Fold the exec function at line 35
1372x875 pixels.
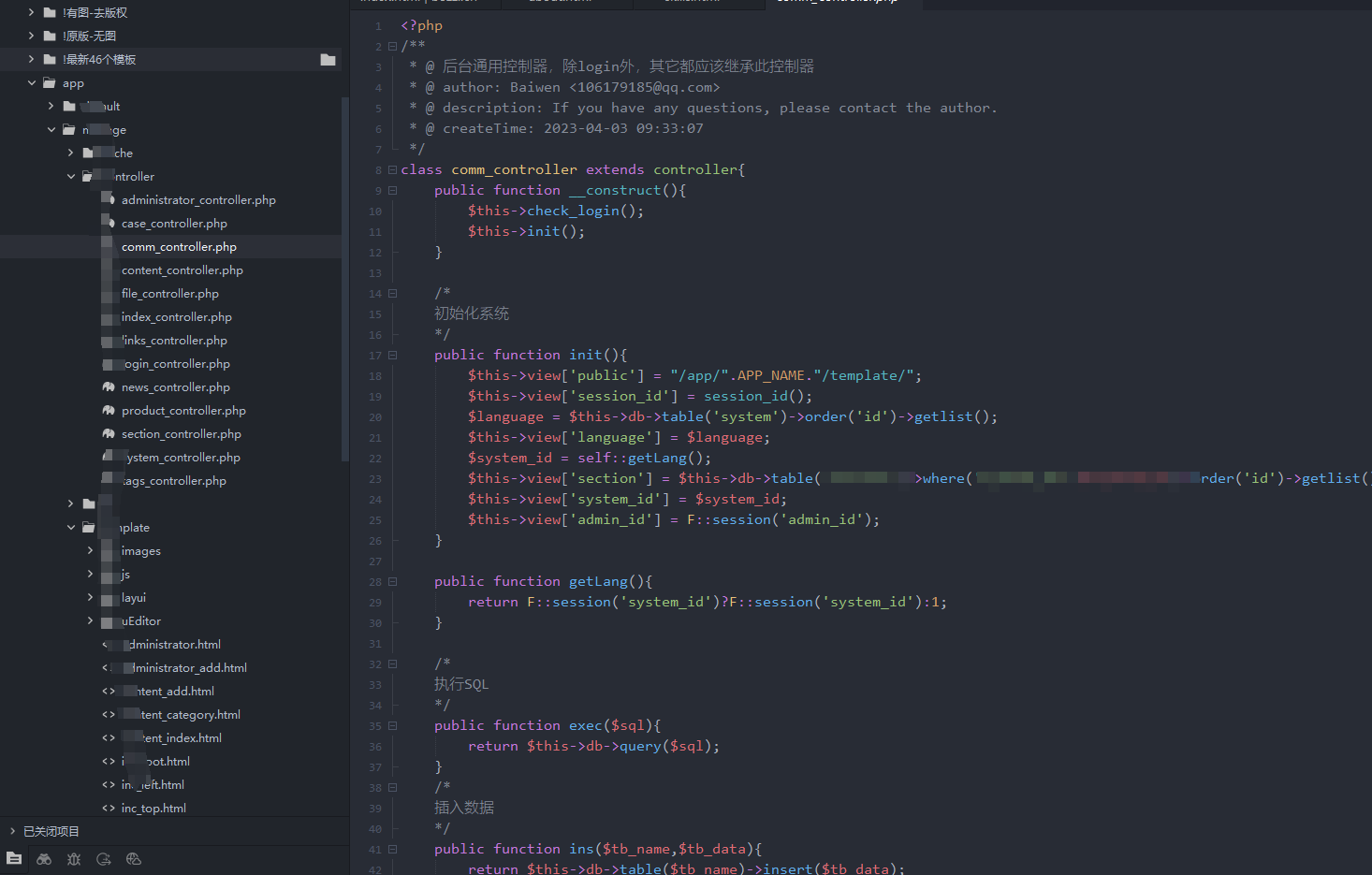click(x=392, y=725)
